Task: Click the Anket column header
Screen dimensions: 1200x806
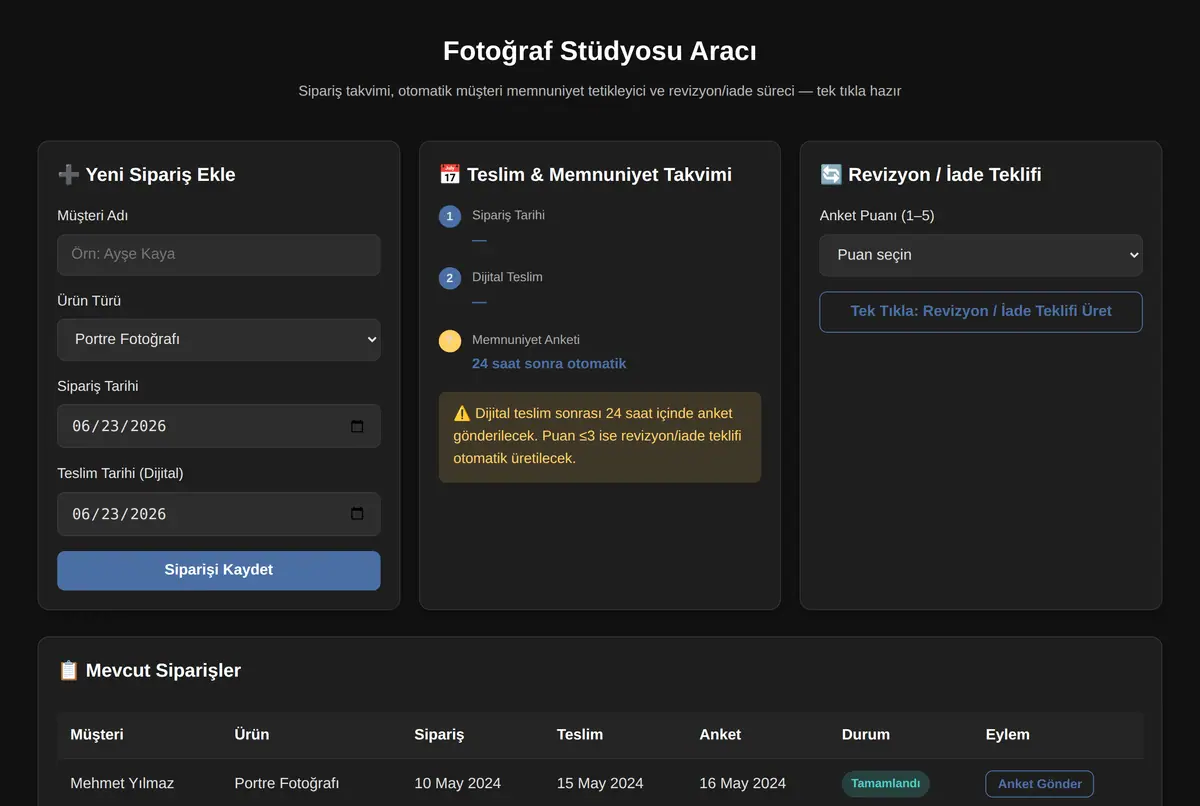Action: [720, 735]
